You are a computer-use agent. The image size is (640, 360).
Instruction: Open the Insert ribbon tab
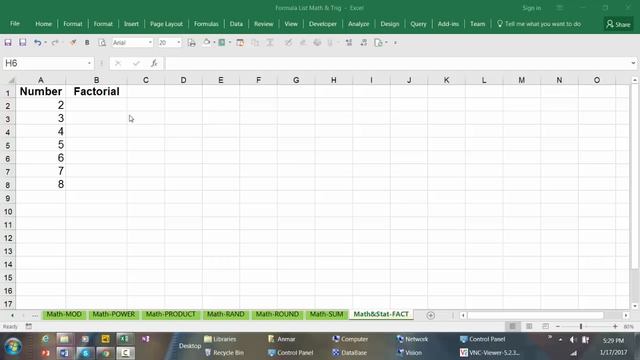point(131,24)
